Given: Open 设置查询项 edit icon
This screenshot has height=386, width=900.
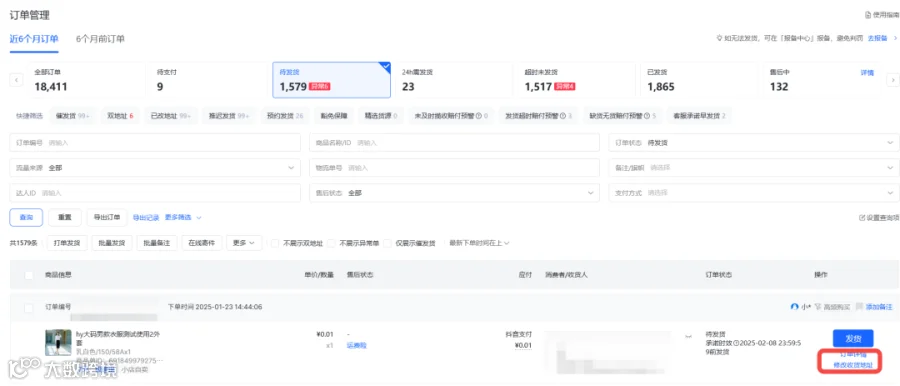Looking at the screenshot, I should click(862, 218).
